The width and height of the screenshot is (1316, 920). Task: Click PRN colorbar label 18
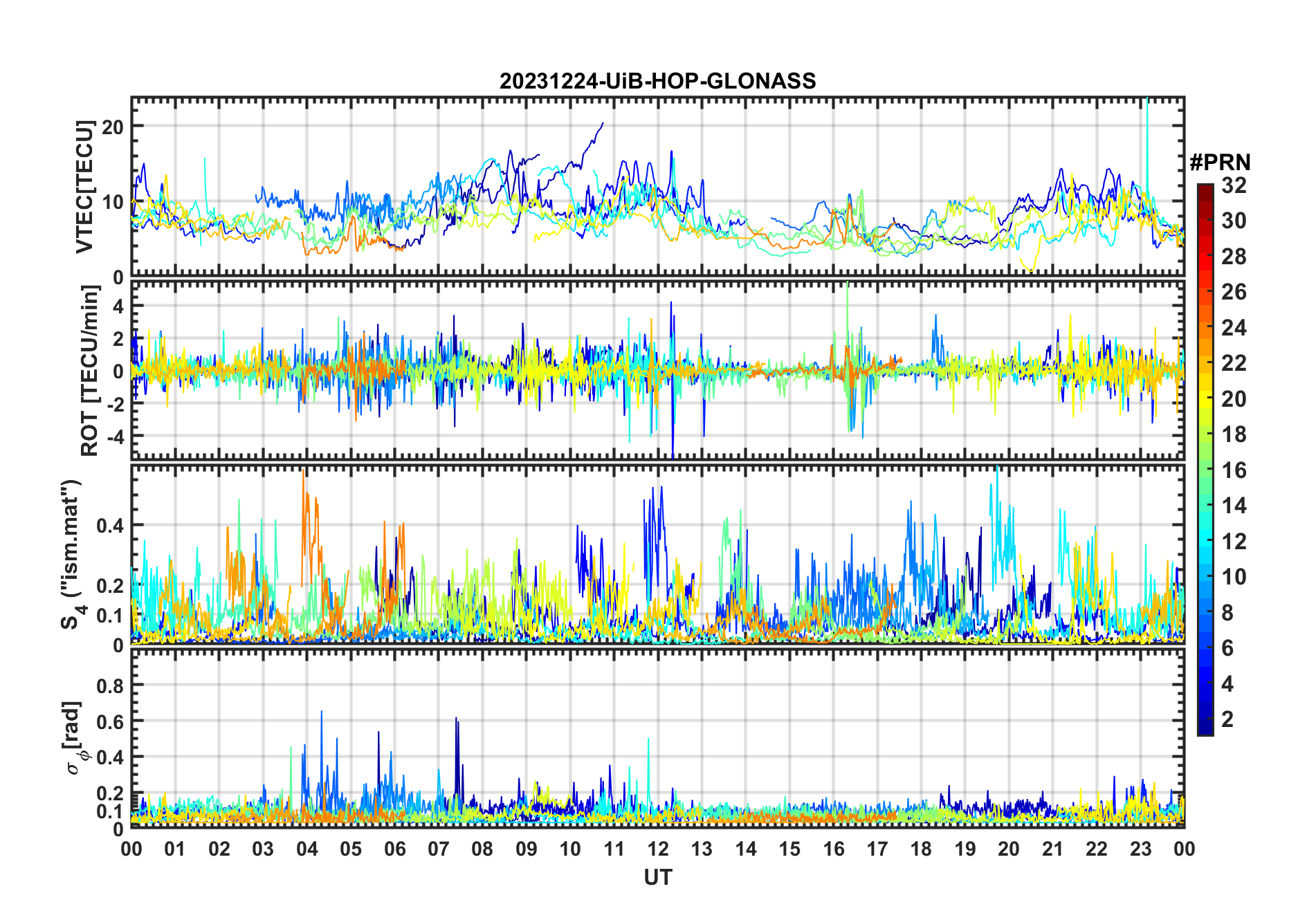pos(1234,434)
